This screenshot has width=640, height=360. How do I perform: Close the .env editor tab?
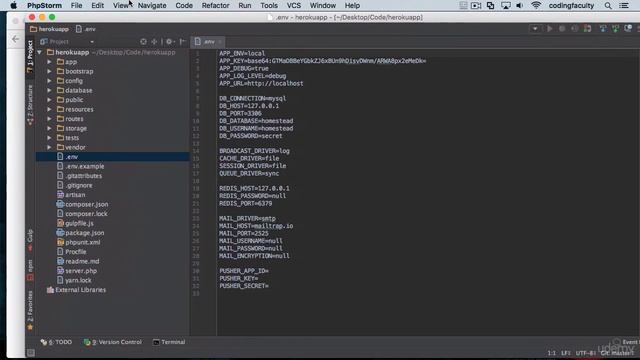220,42
